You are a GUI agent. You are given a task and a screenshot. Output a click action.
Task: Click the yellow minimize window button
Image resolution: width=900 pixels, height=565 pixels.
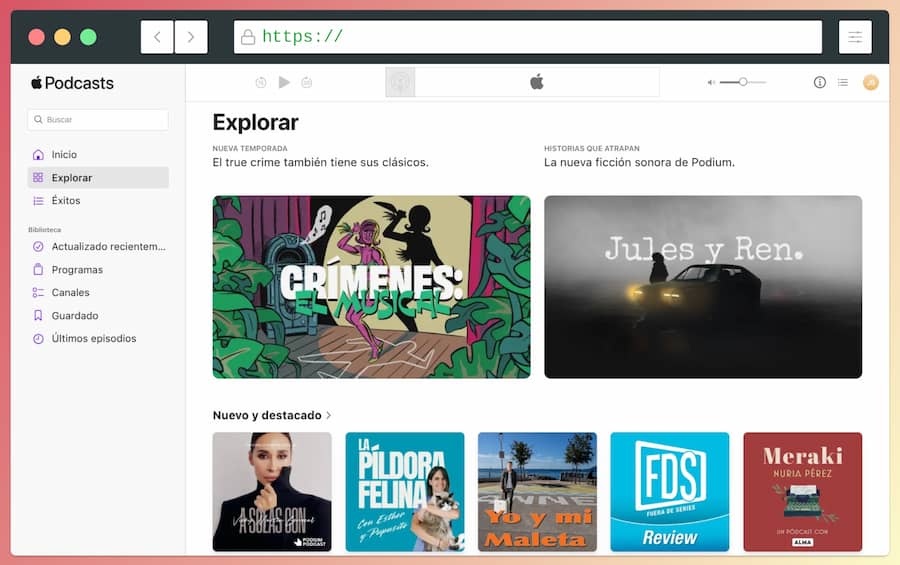(x=63, y=37)
